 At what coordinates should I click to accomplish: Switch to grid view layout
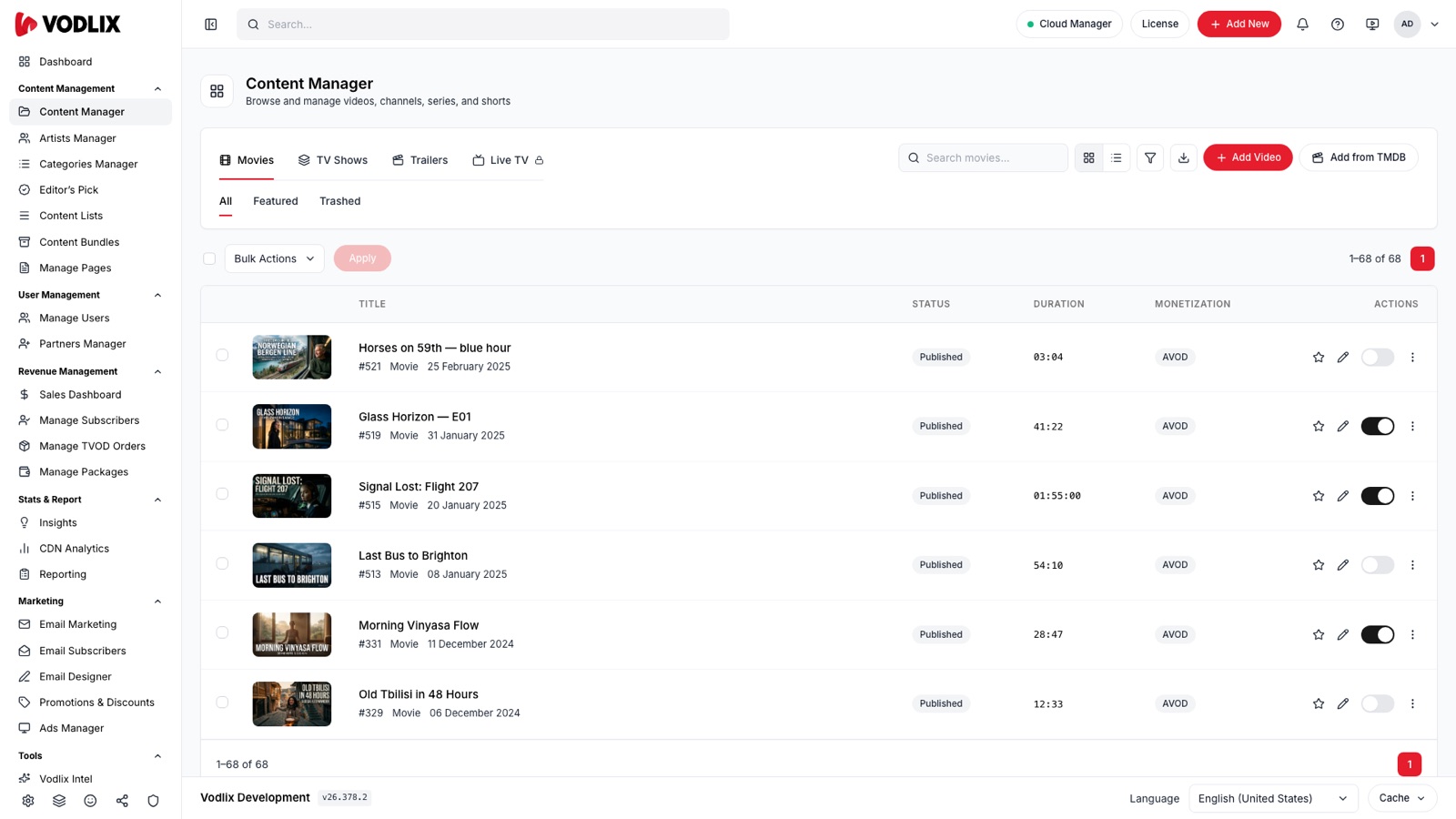[1088, 158]
